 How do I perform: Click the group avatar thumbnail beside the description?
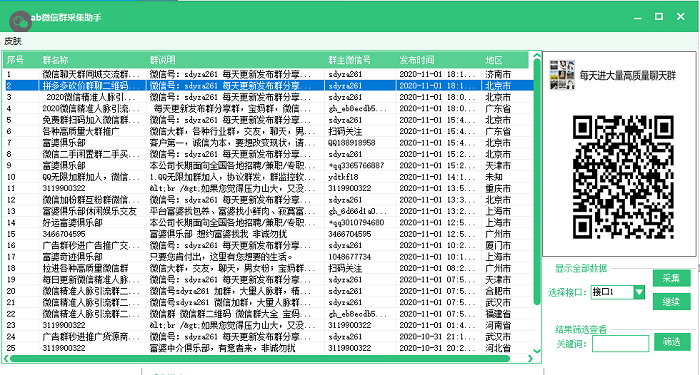coord(562,75)
